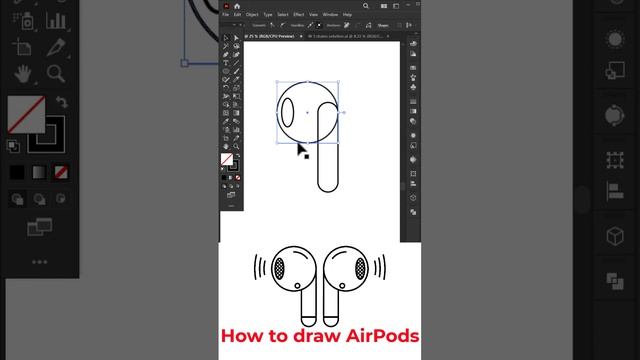Close the 25% RGB/CPU Preview tab
The height and width of the screenshot is (360, 640).
(x=301, y=36)
